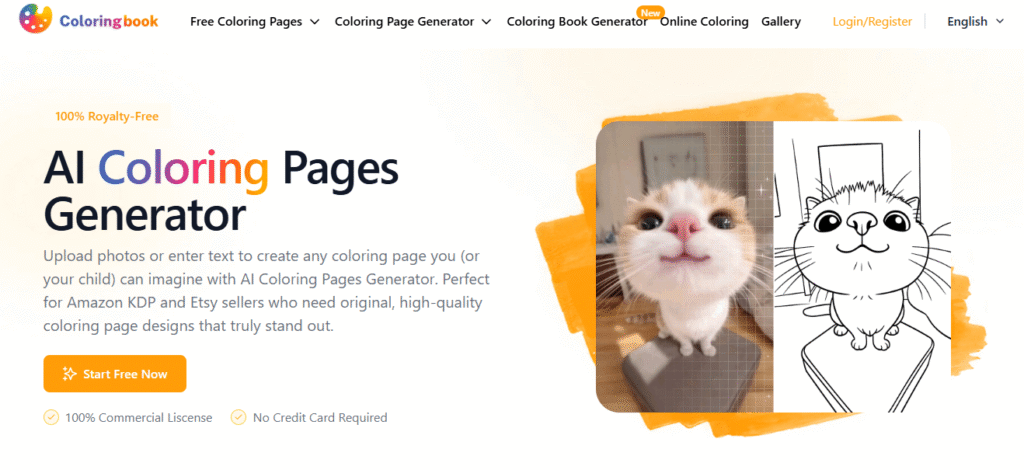Click the sparkle star on the photo divider

[761, 191]
